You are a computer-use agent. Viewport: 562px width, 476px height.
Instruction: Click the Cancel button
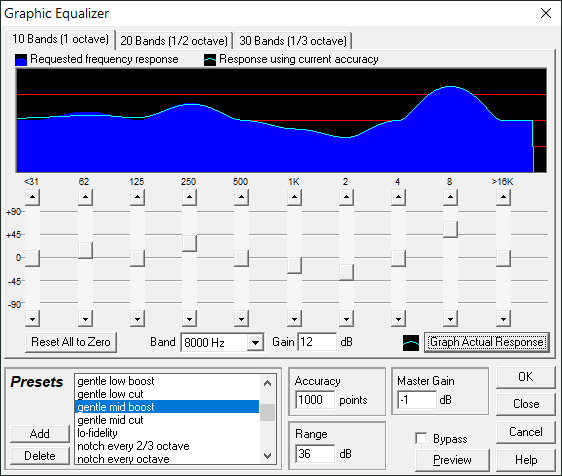click(526, 432)
